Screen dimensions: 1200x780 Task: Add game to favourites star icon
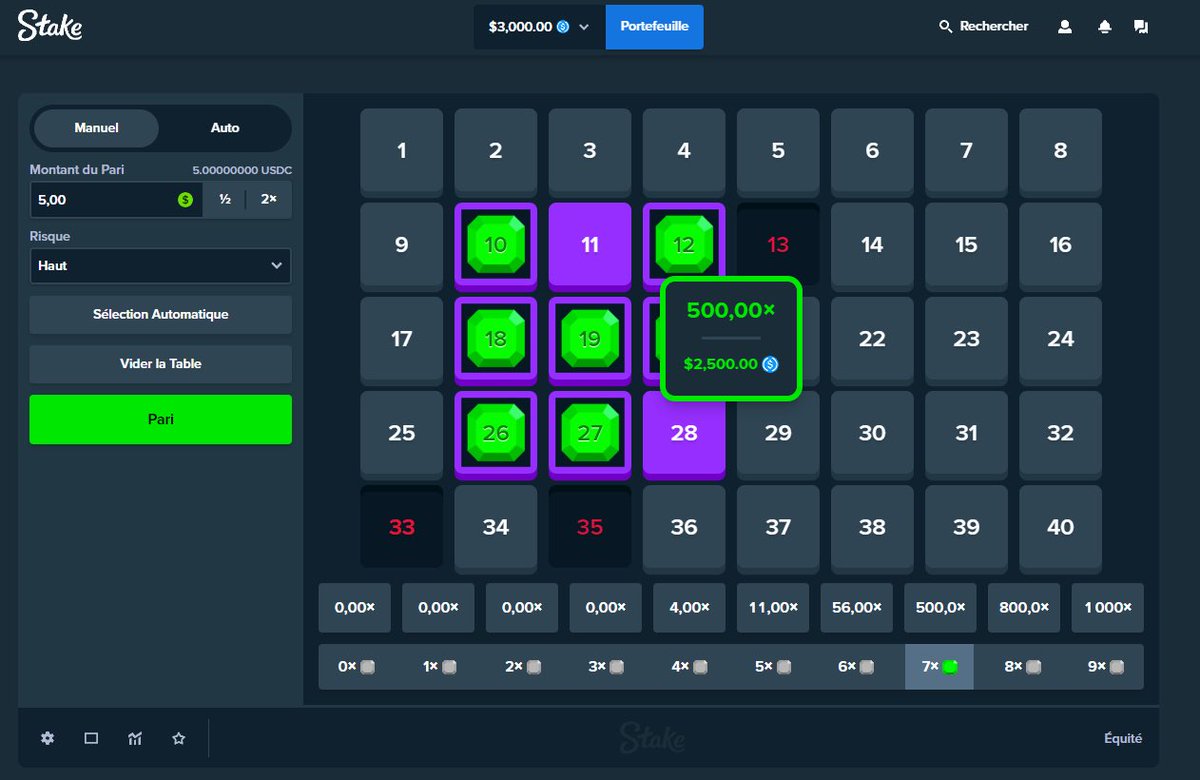coord(179,738)
